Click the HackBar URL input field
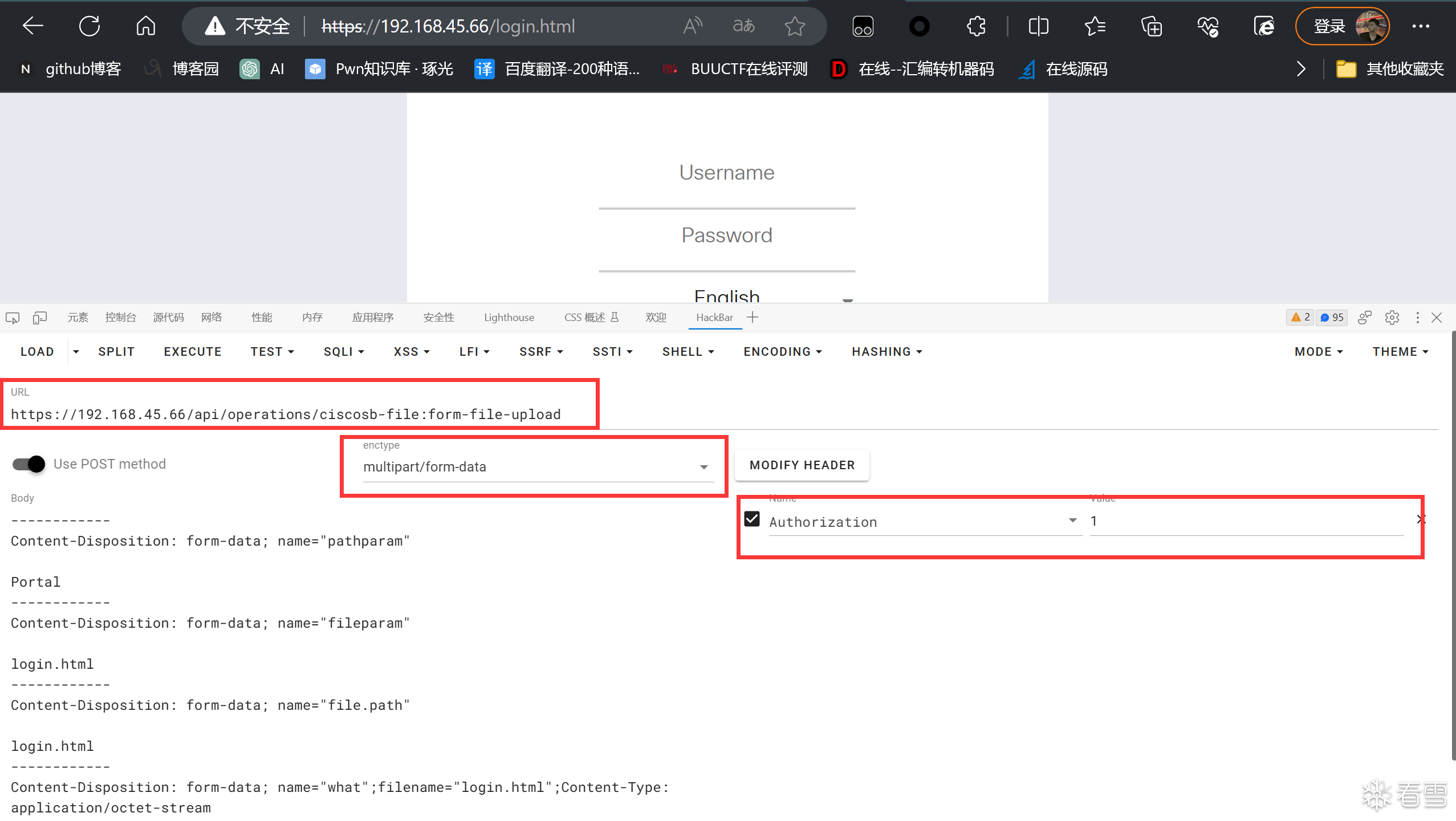1456x821 pixels. tap(285, 414)
